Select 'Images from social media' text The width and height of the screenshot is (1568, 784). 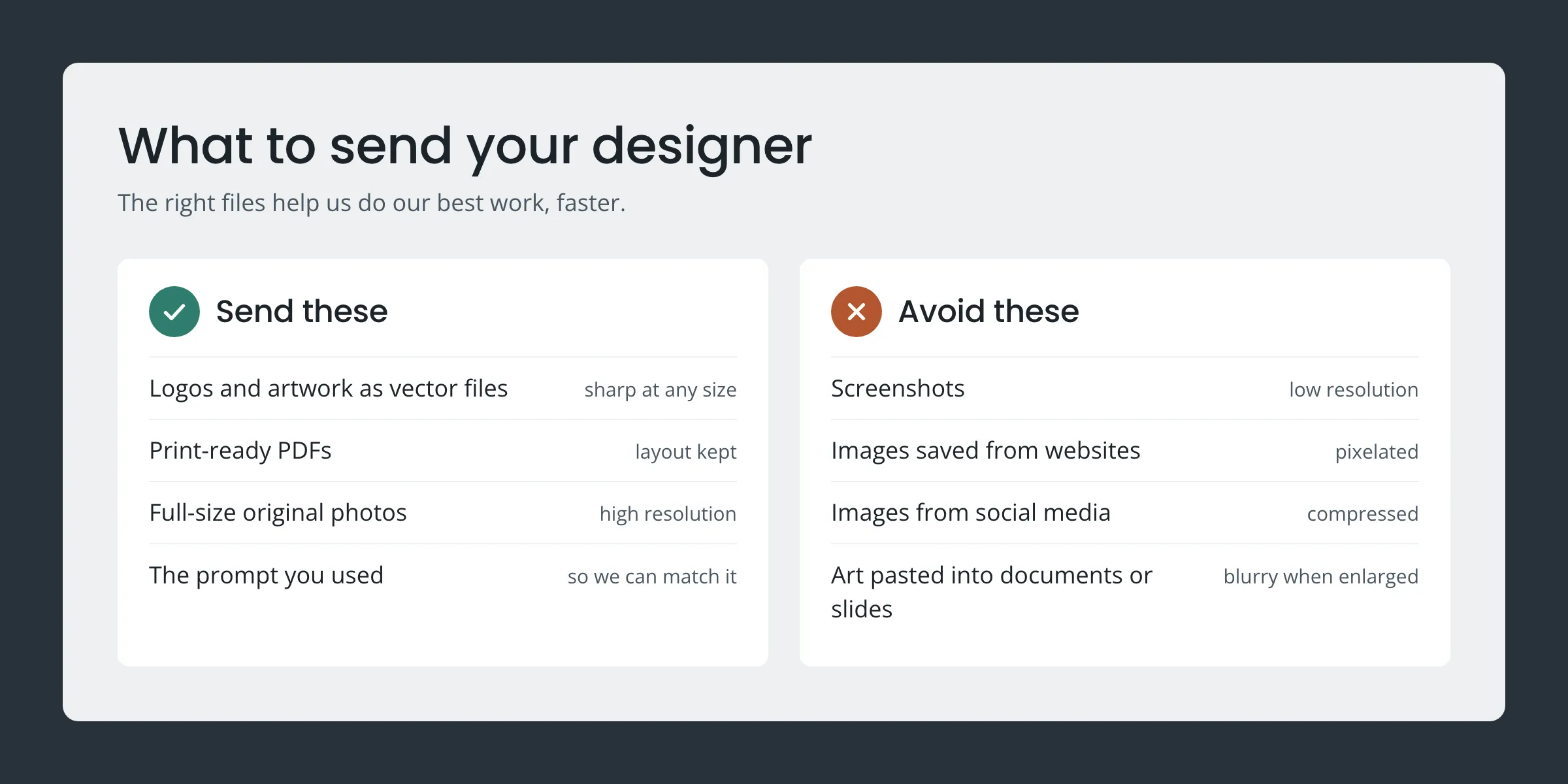(x=971, y=513)
